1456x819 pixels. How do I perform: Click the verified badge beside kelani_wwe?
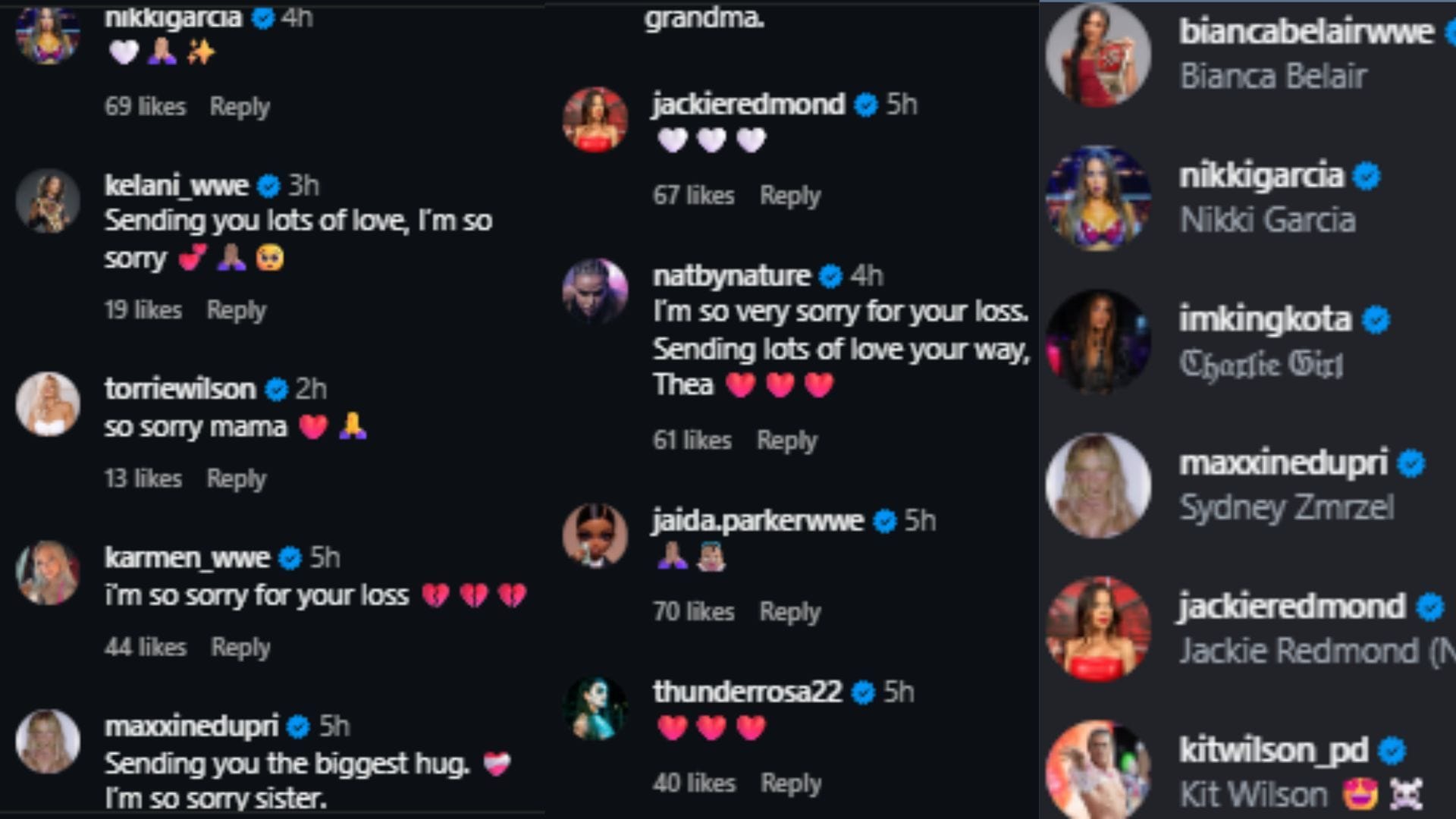(x=267, y=184)
